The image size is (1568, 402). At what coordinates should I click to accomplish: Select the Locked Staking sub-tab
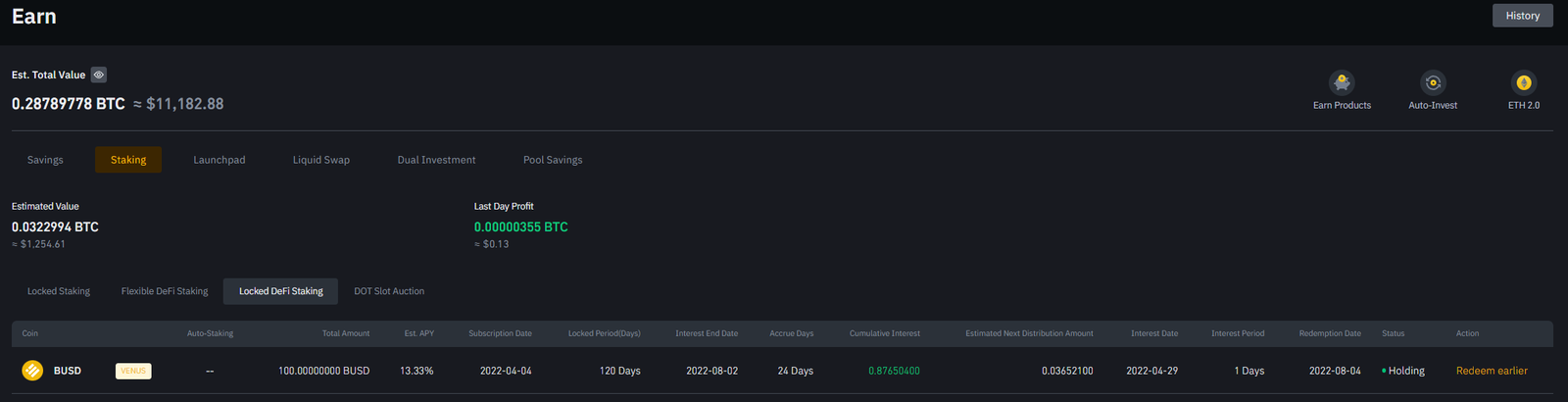click(59, 291)
